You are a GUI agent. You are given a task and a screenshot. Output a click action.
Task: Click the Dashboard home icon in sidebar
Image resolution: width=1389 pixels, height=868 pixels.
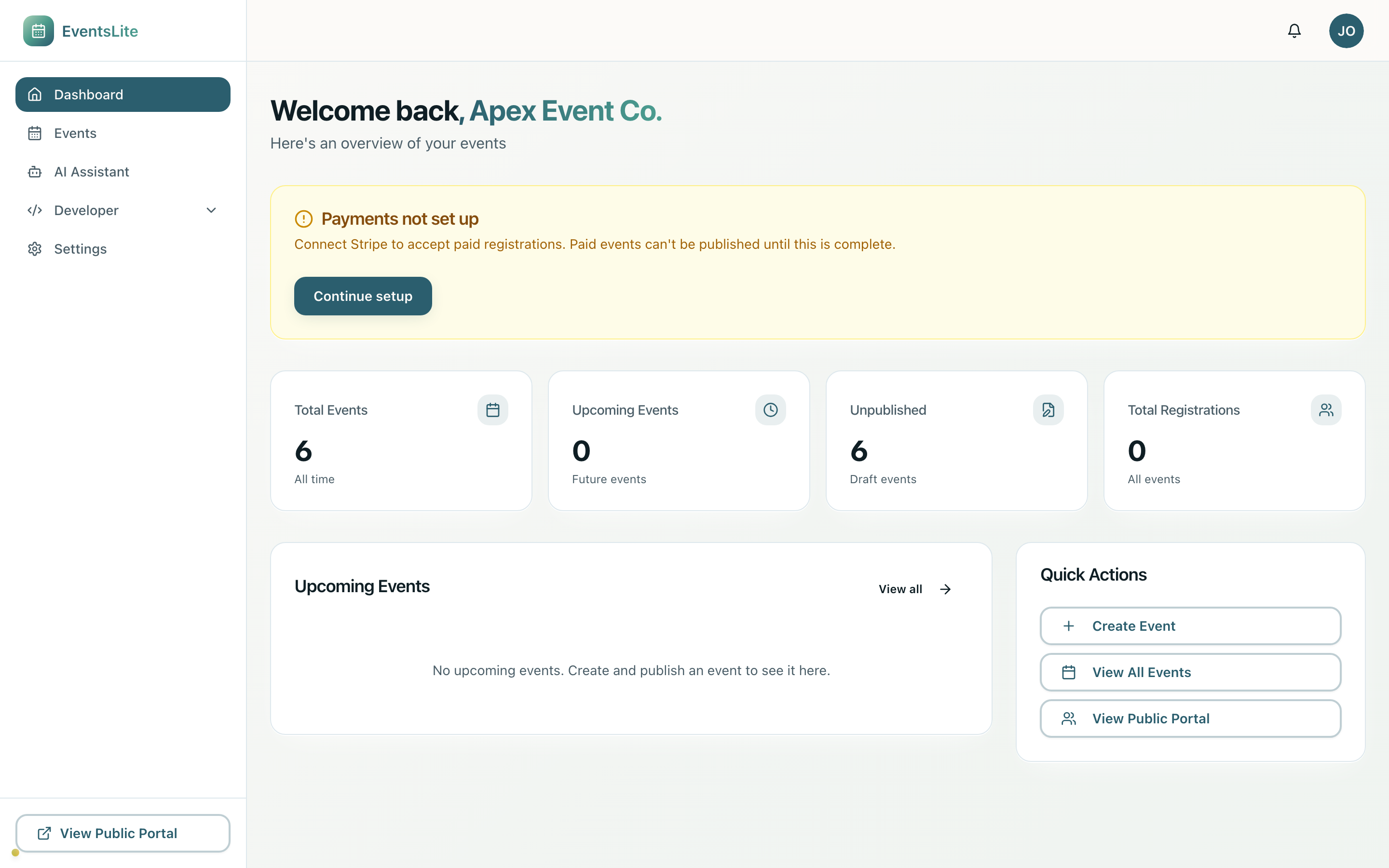(35, 95)
